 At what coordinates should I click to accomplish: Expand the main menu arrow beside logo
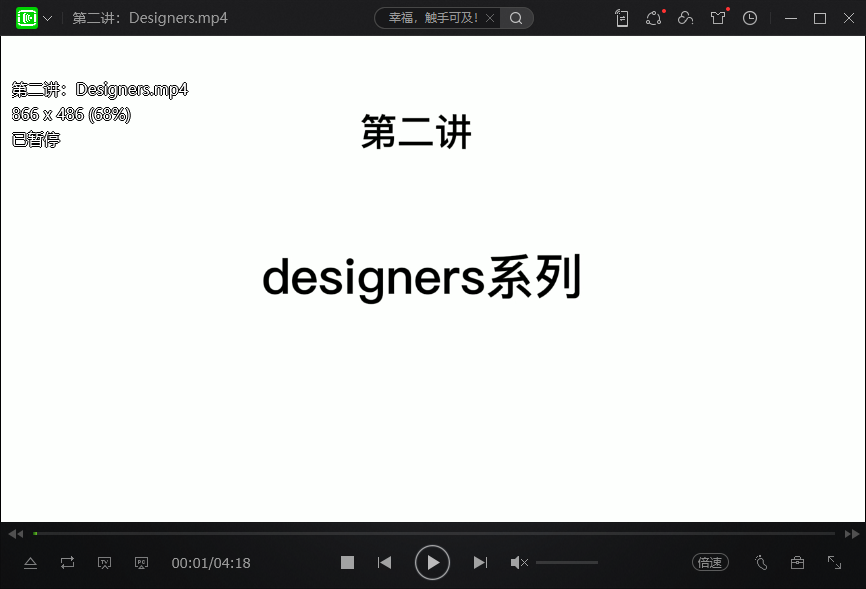point(48,18)
